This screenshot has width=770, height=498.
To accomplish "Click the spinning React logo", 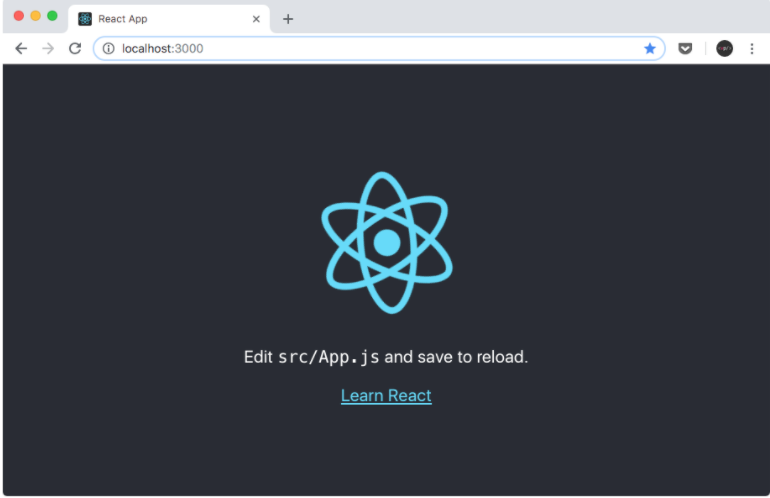I will [387, 243].
